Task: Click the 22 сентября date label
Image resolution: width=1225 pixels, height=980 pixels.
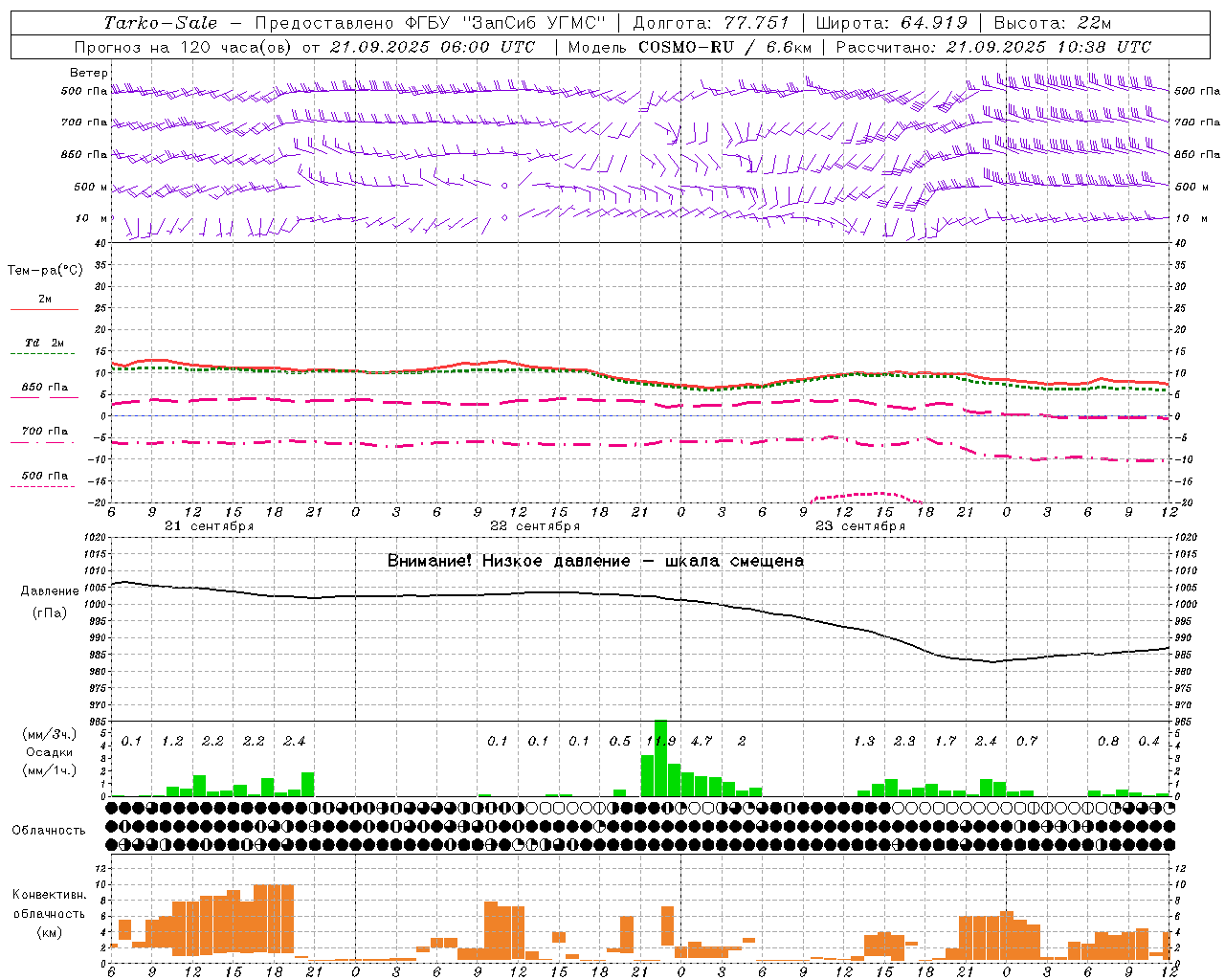Action: click(x=535, y=526)
